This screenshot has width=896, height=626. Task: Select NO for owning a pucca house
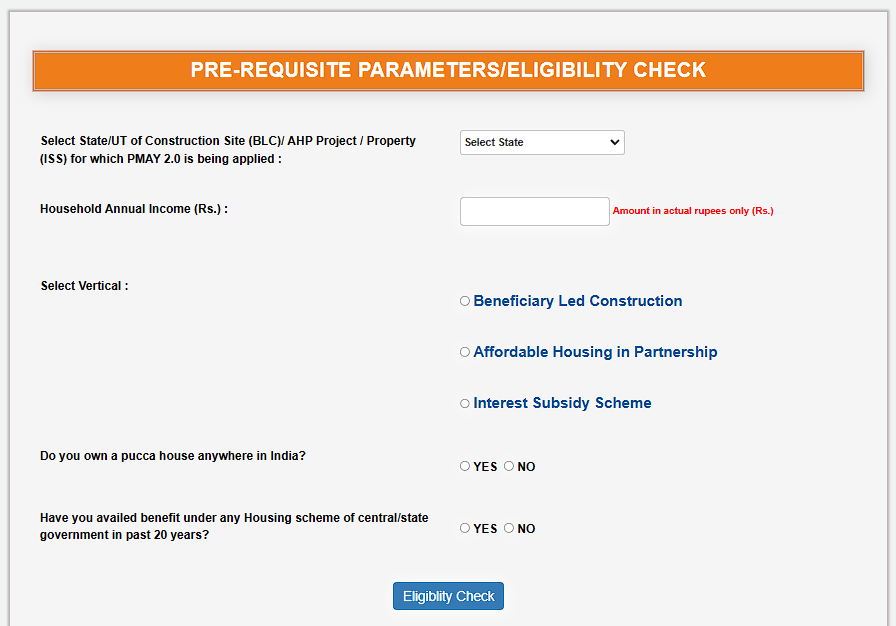[509, 466]
